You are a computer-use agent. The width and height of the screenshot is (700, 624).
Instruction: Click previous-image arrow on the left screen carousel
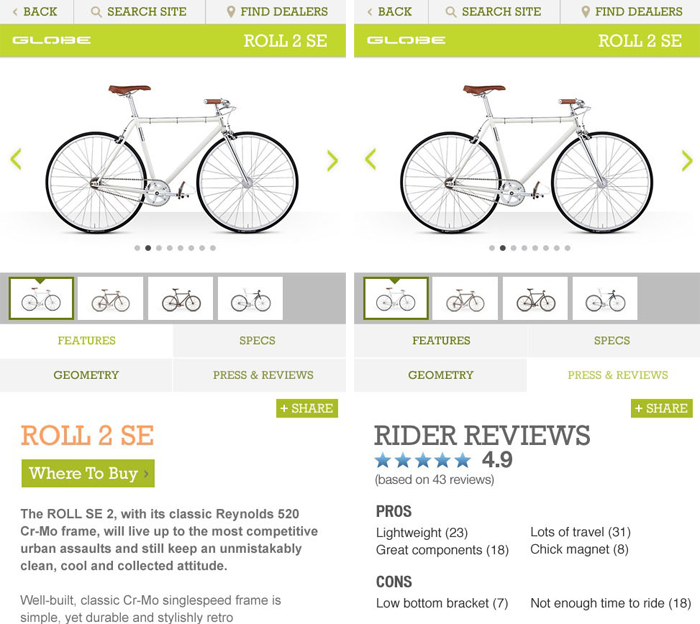click(x=16, y=159)
